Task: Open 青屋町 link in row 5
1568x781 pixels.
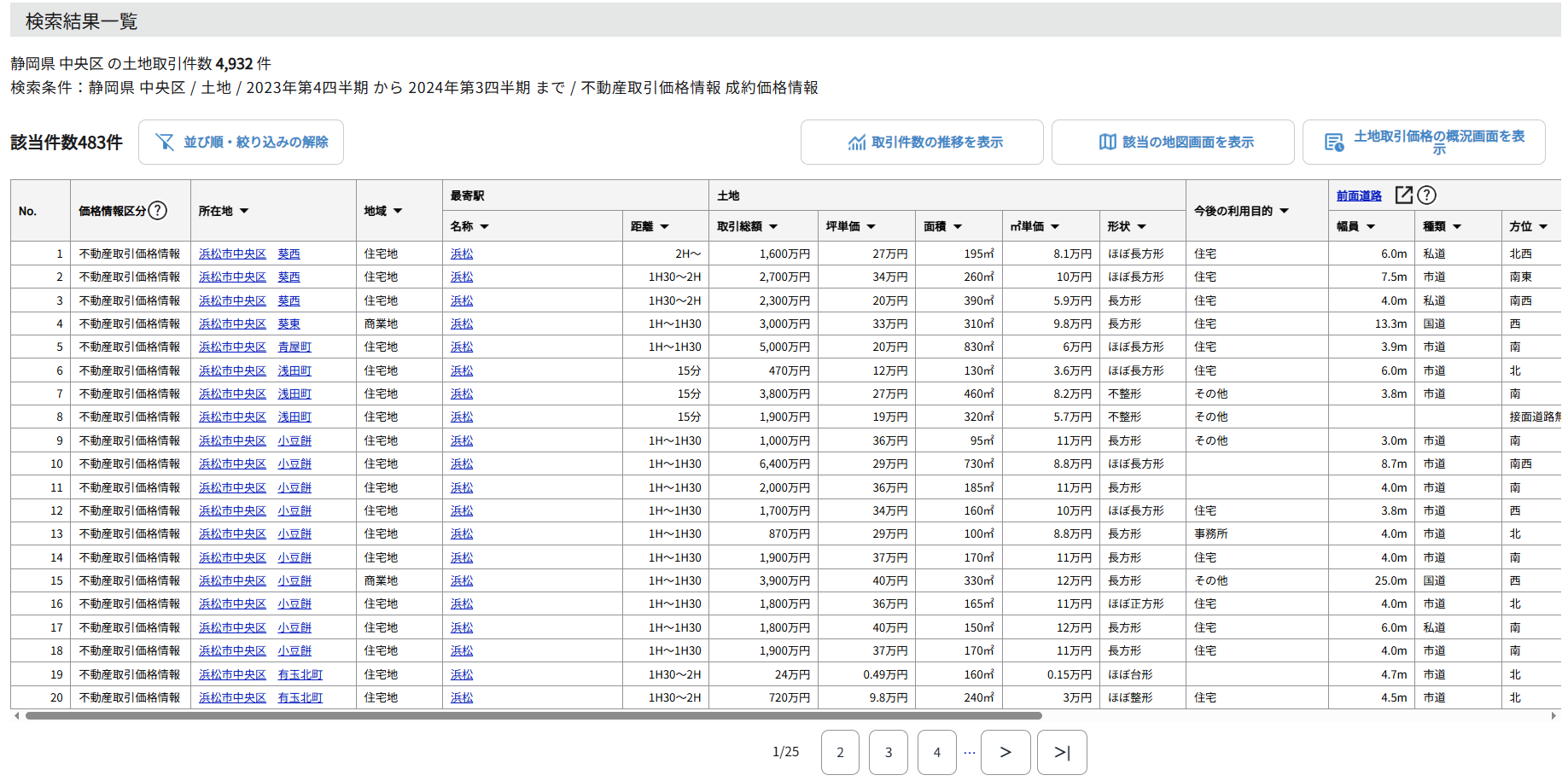Action: 294,347
